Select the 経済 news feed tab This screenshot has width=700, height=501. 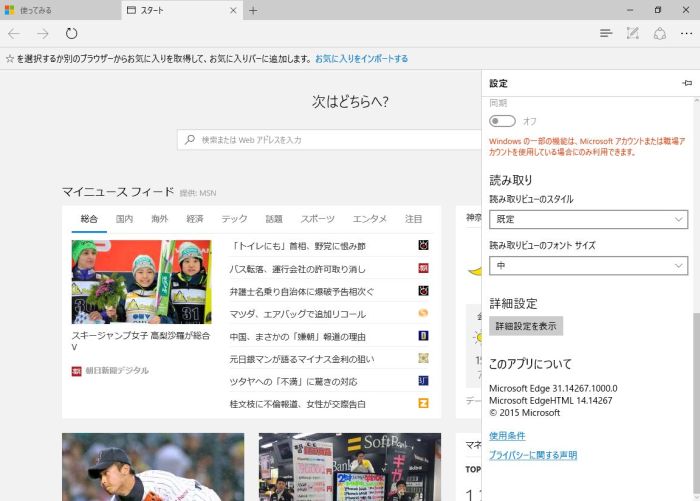[194, 219]
